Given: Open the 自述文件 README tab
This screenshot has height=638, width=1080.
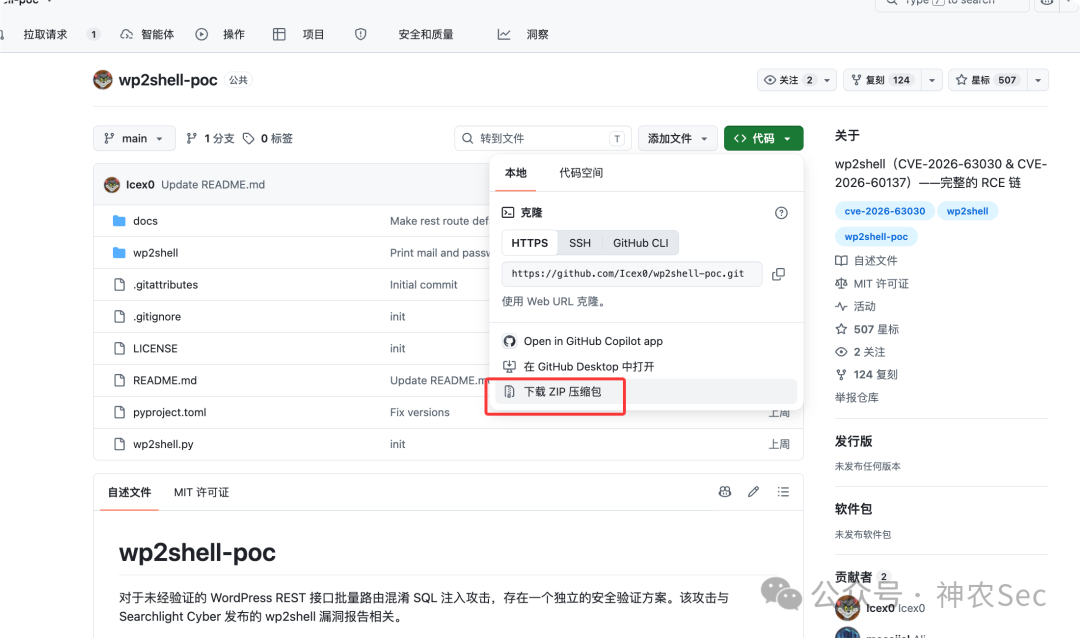Looking at the screenshot, I should coord(129,493).
